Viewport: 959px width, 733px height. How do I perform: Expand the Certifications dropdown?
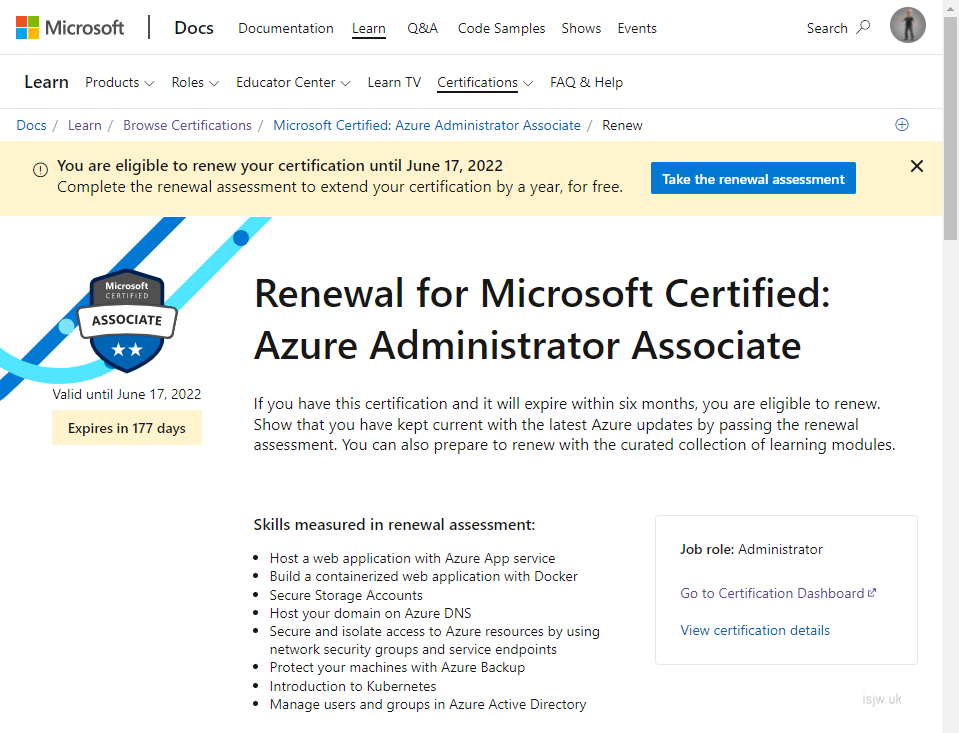485,83
